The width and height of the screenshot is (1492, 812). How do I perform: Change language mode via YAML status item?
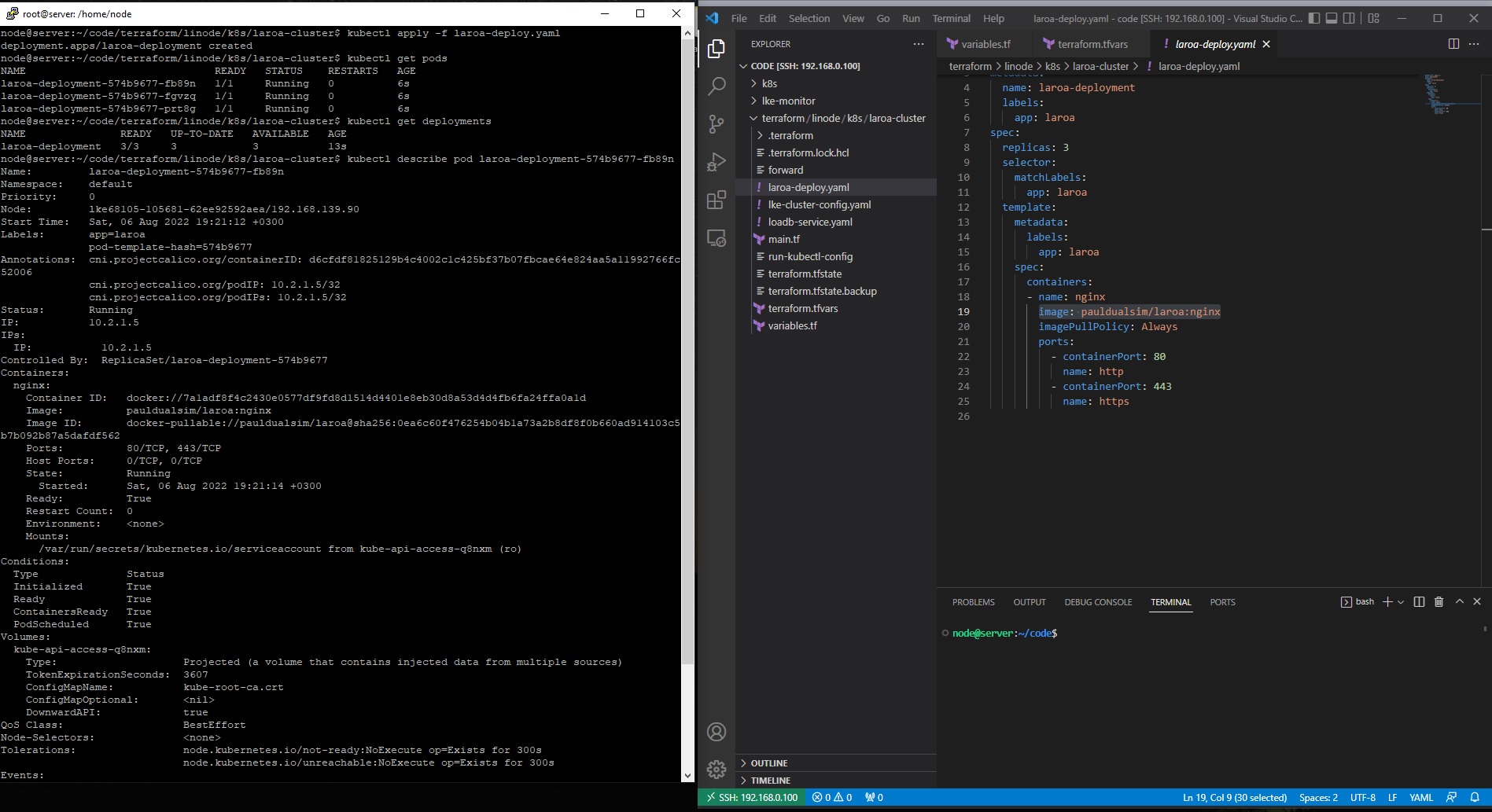pos(1420,797)
